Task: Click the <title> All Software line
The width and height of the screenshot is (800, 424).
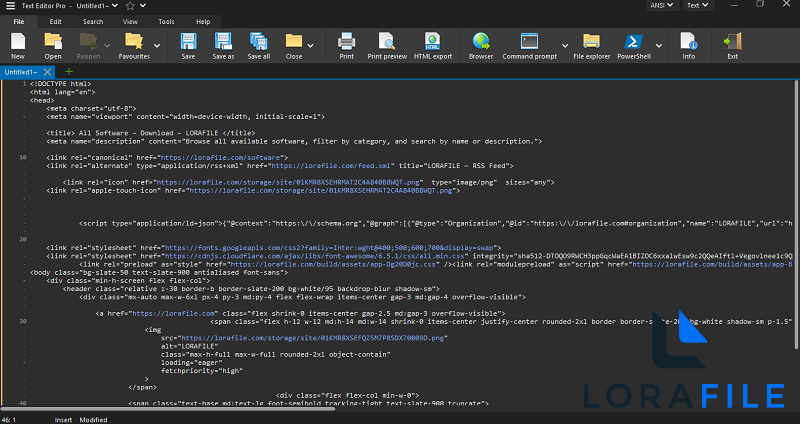Action: click(x=151, y=133)
